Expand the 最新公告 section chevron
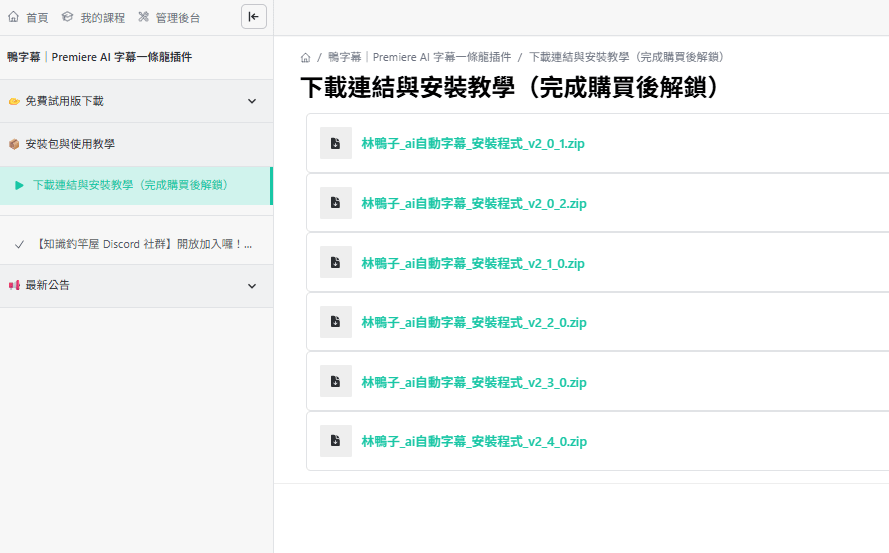 [x=252, y=286]
